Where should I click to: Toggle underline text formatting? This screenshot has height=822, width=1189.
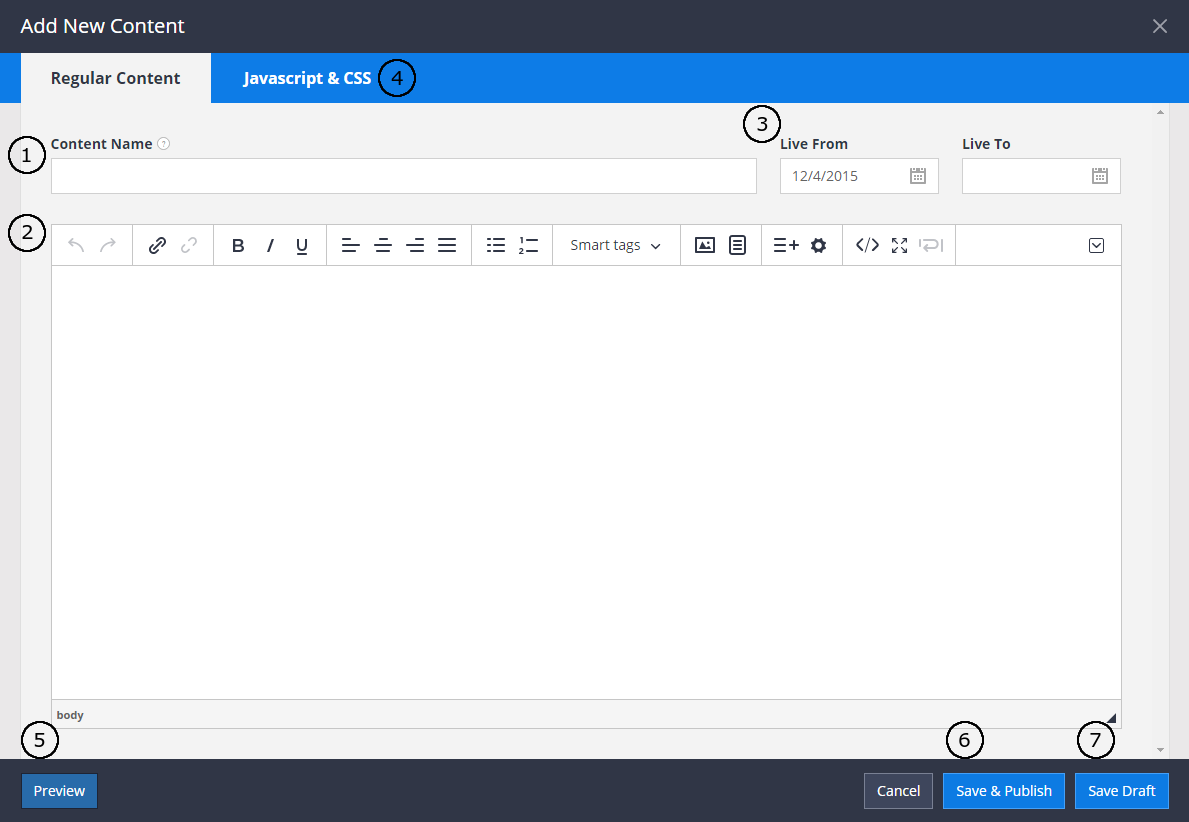tap(302, 245)
